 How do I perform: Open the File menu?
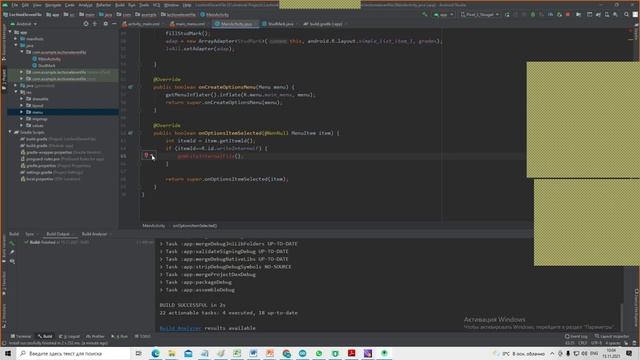point(15,5)
